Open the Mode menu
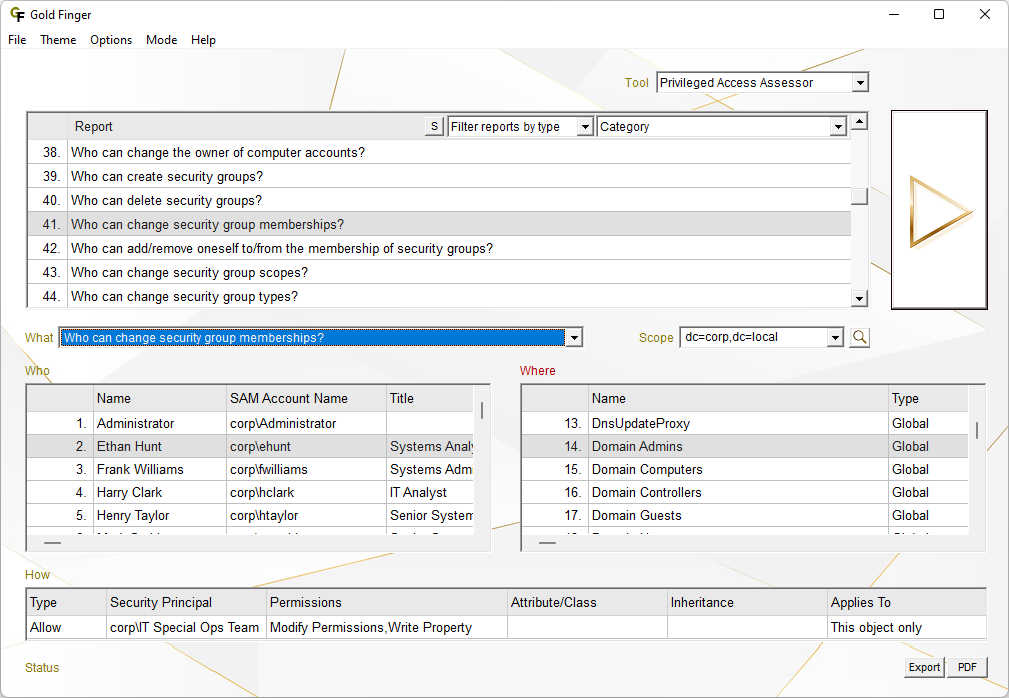The image size is (1009, 698). click(161, 40)
